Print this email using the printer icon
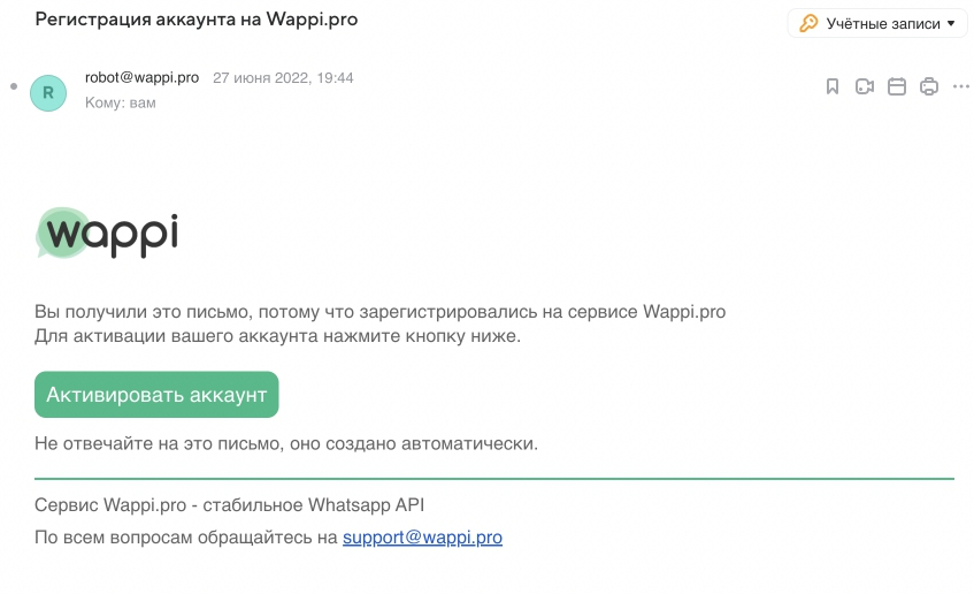The width and height of the screenshot is (974, 595). pyautogui.click(x=929, y=86)
